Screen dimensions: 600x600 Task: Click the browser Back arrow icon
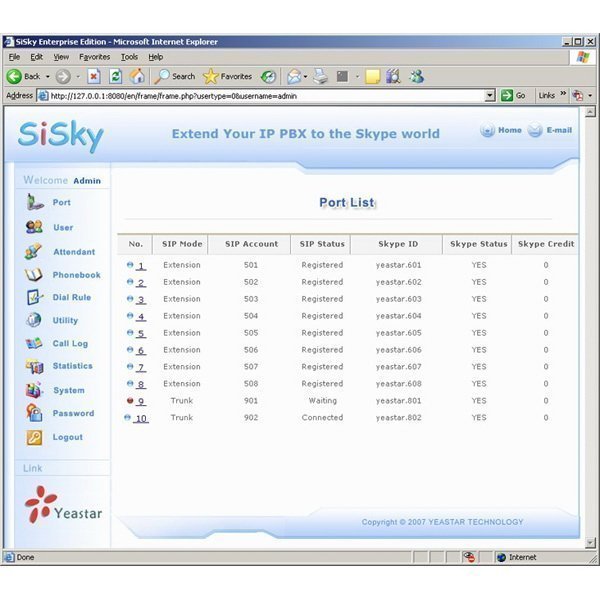(14, 77)
